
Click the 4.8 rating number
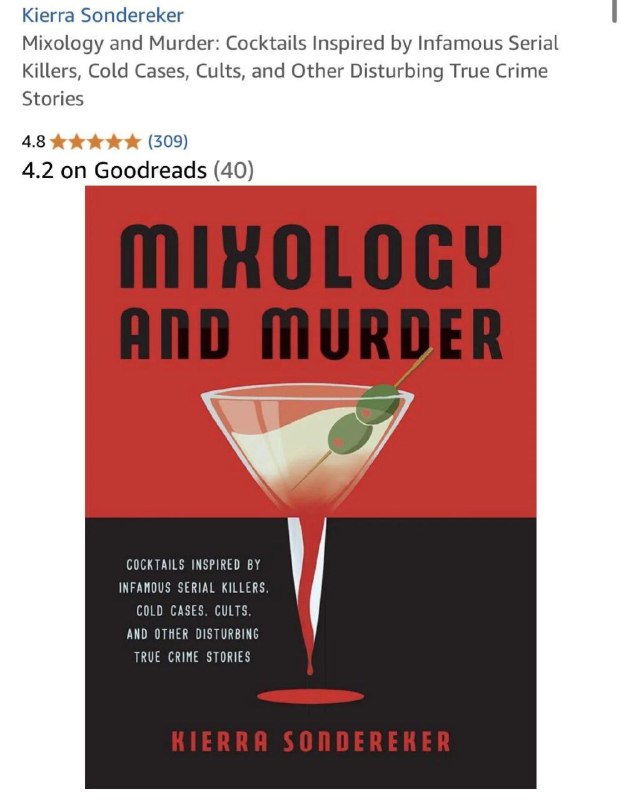[33, 141]
